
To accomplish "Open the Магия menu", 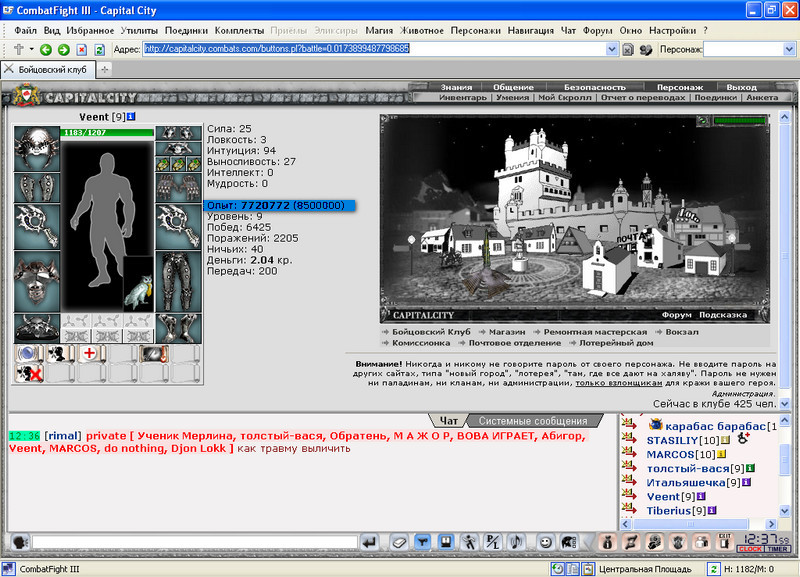I will point(379,31).
